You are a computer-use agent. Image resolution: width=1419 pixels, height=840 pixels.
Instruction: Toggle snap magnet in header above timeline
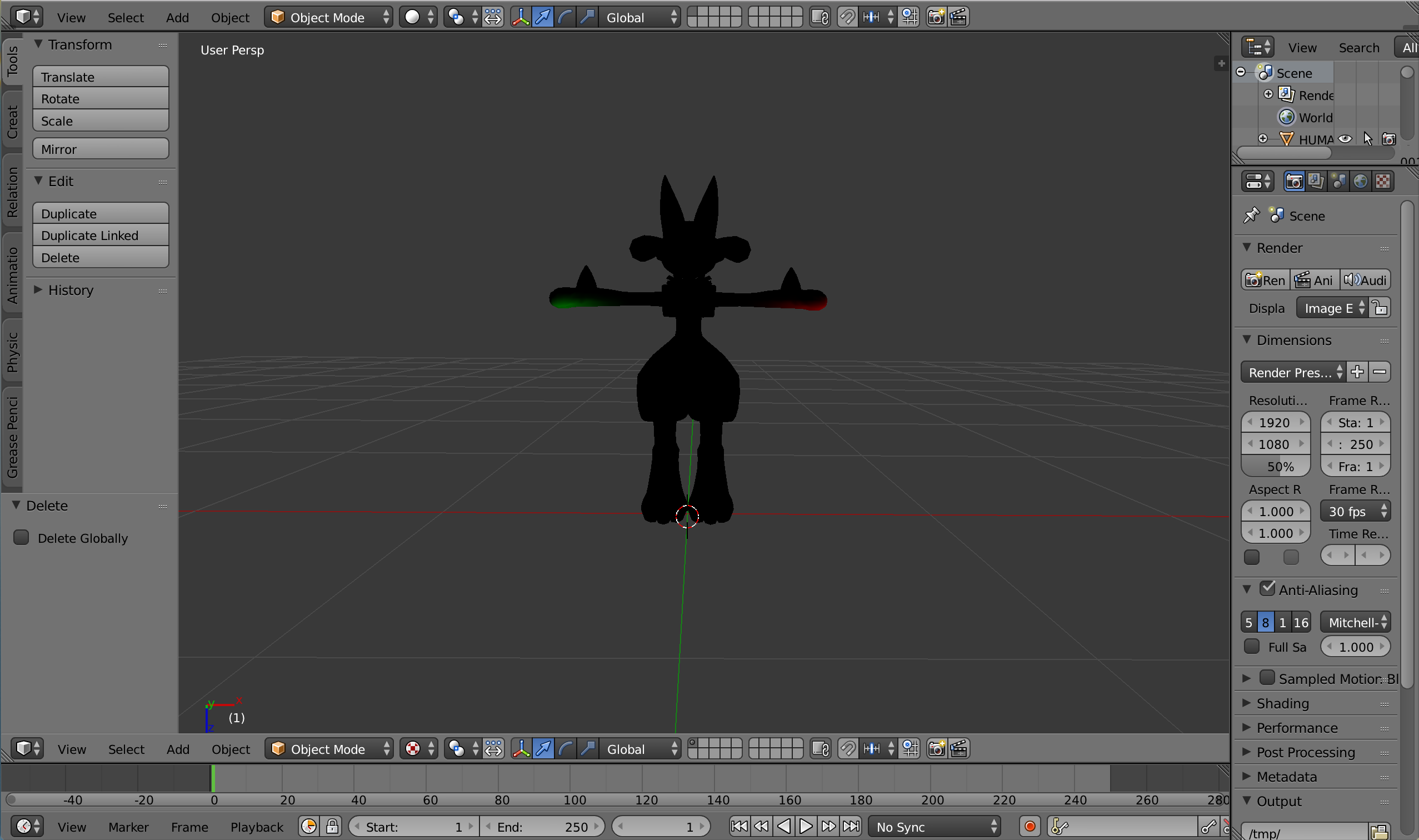click(848, 749)
